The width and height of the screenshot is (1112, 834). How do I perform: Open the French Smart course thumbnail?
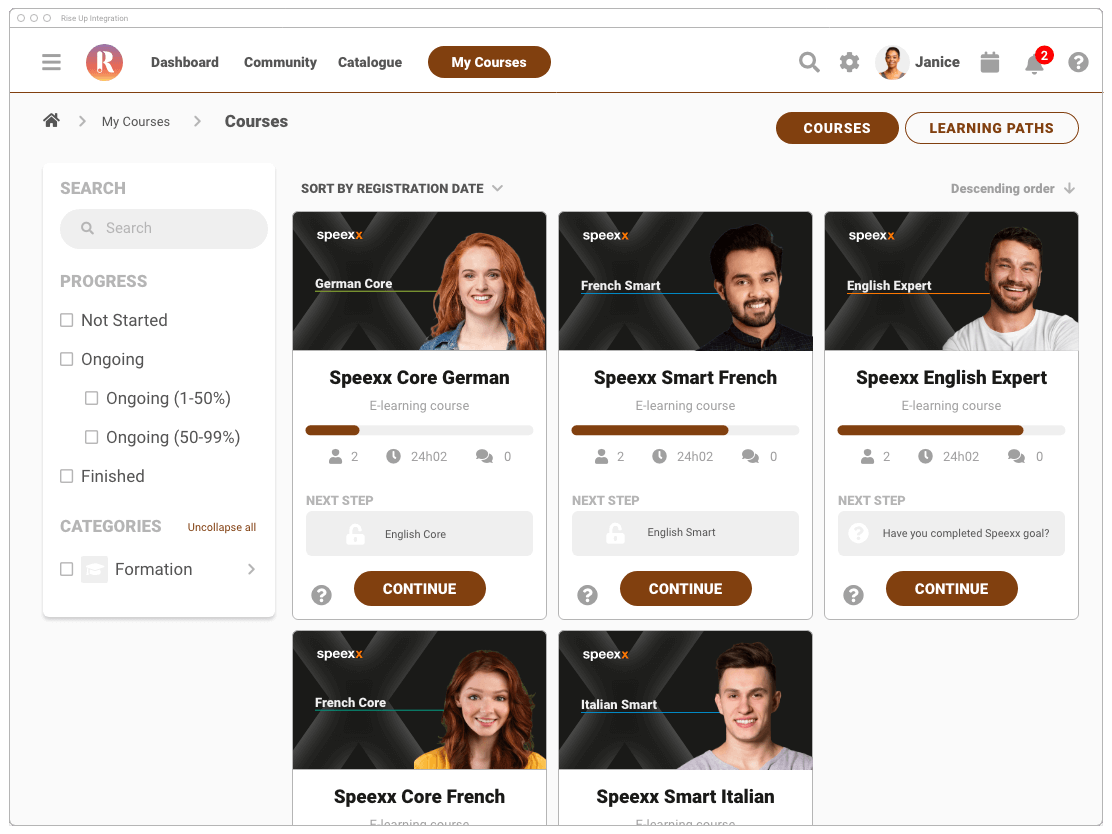tap(685, 282)
